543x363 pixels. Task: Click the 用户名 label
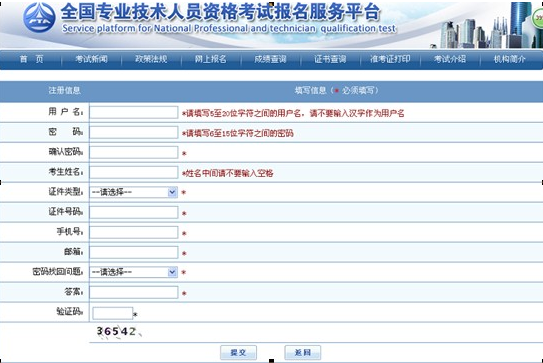click(x=65, y=112)
